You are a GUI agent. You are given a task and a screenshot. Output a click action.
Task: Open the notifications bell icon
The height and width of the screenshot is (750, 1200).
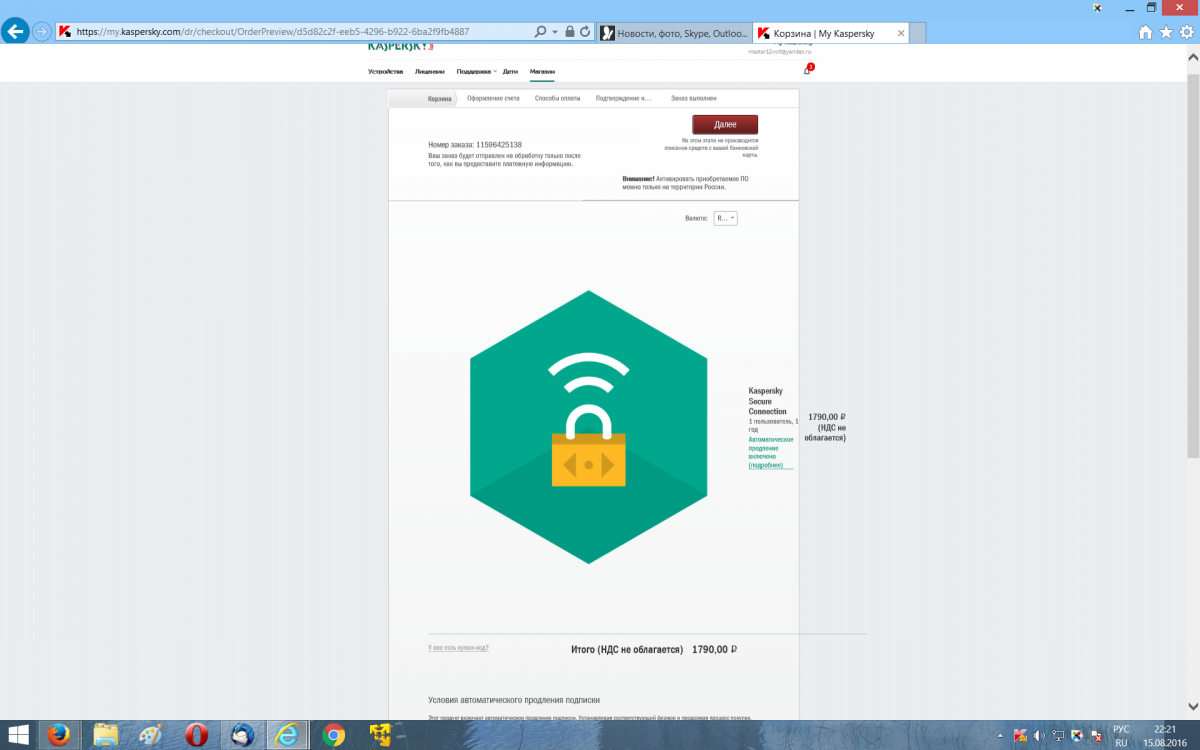807,71
